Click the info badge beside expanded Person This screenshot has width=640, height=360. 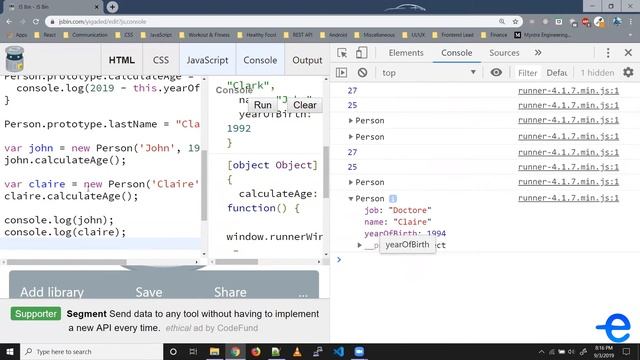(x=393, y=199)
